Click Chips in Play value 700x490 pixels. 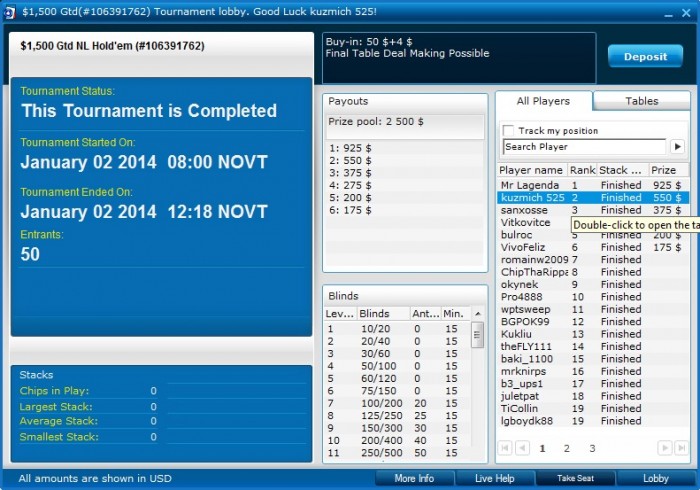coord(153,391)
